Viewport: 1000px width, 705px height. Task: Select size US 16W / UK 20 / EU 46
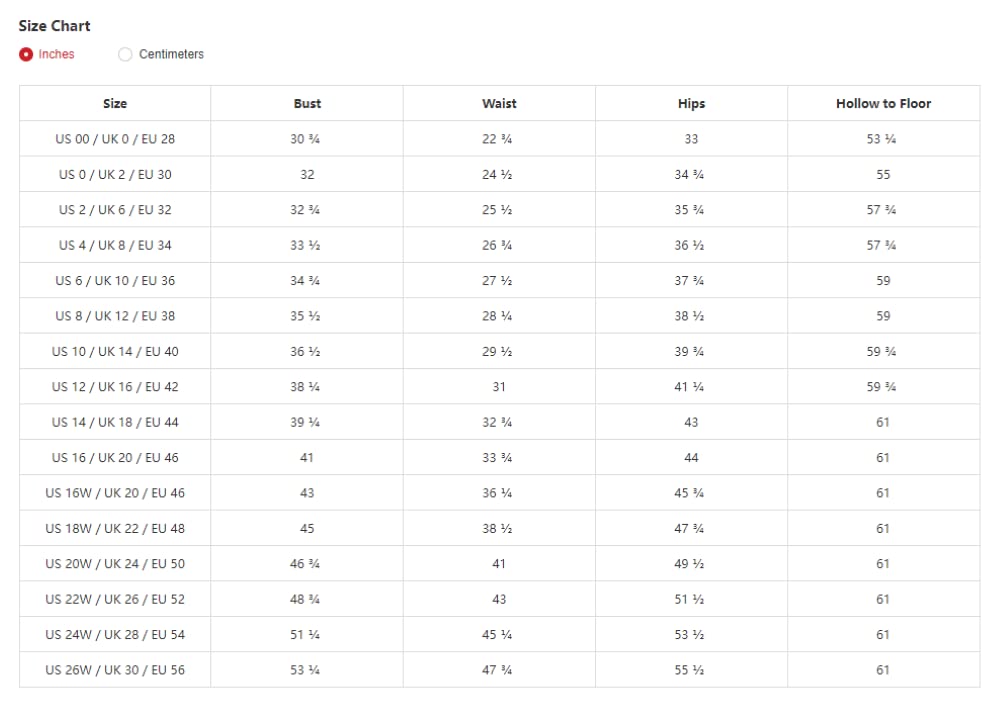(x=115, y=493)
